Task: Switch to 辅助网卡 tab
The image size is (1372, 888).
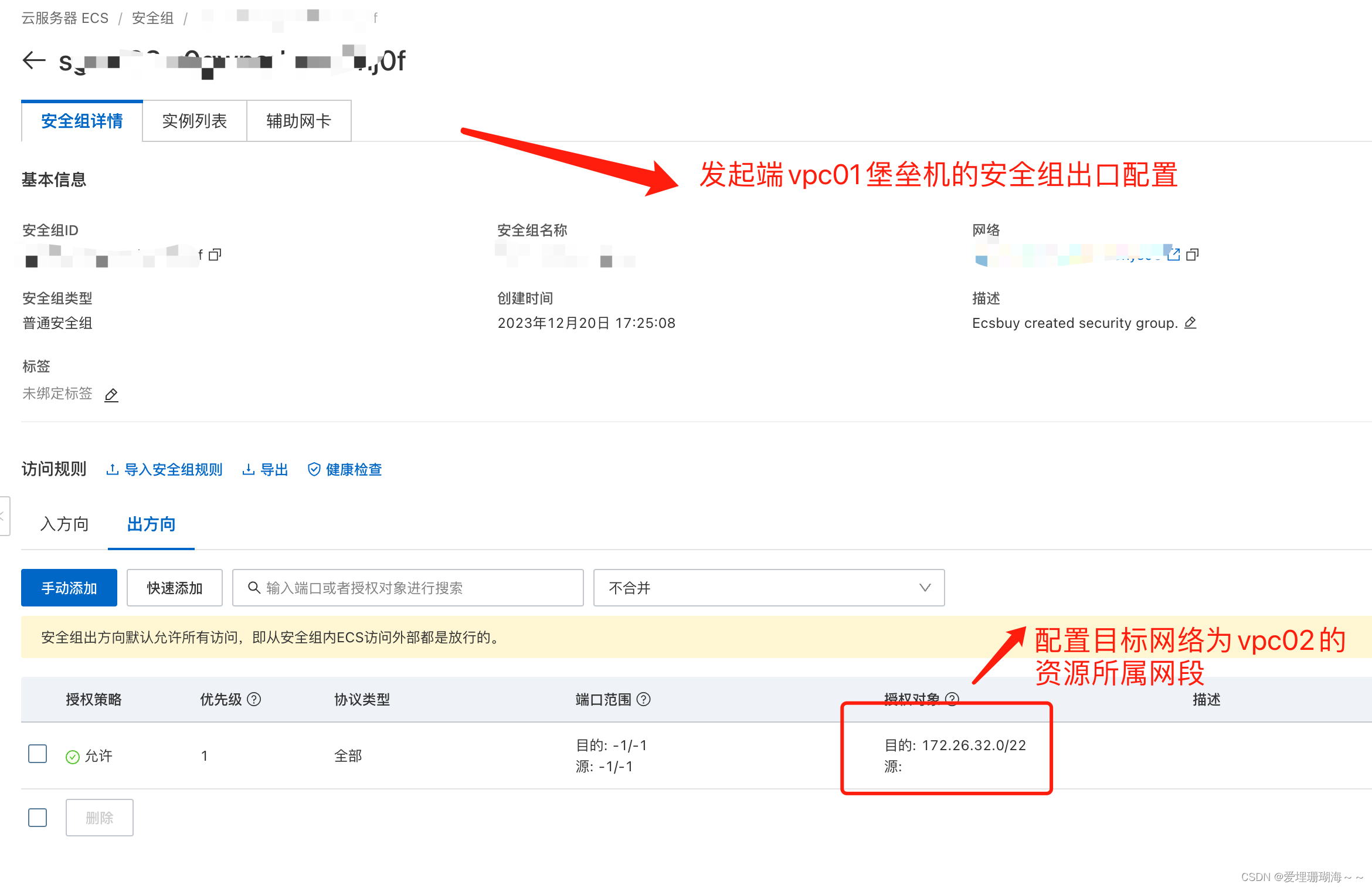Action: click(x=299, y=121)
